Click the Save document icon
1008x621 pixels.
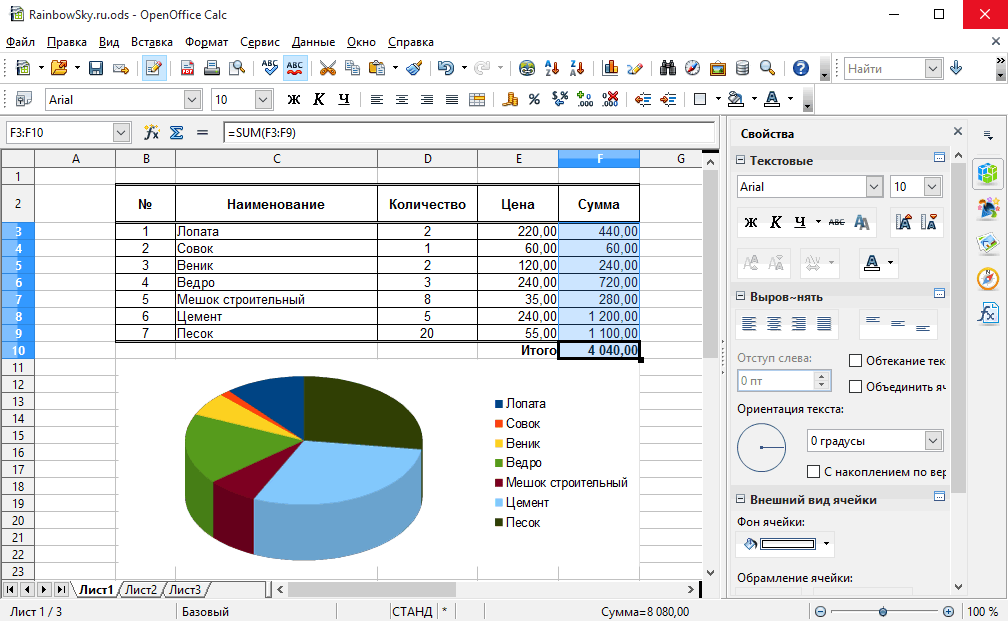96,68
